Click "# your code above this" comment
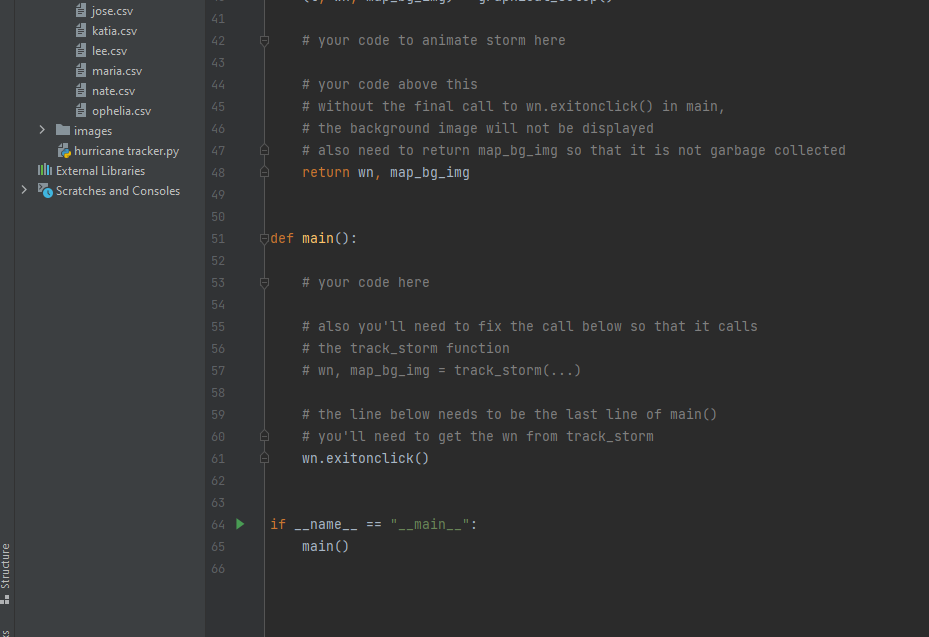929x637 pixels. (390, 85)
